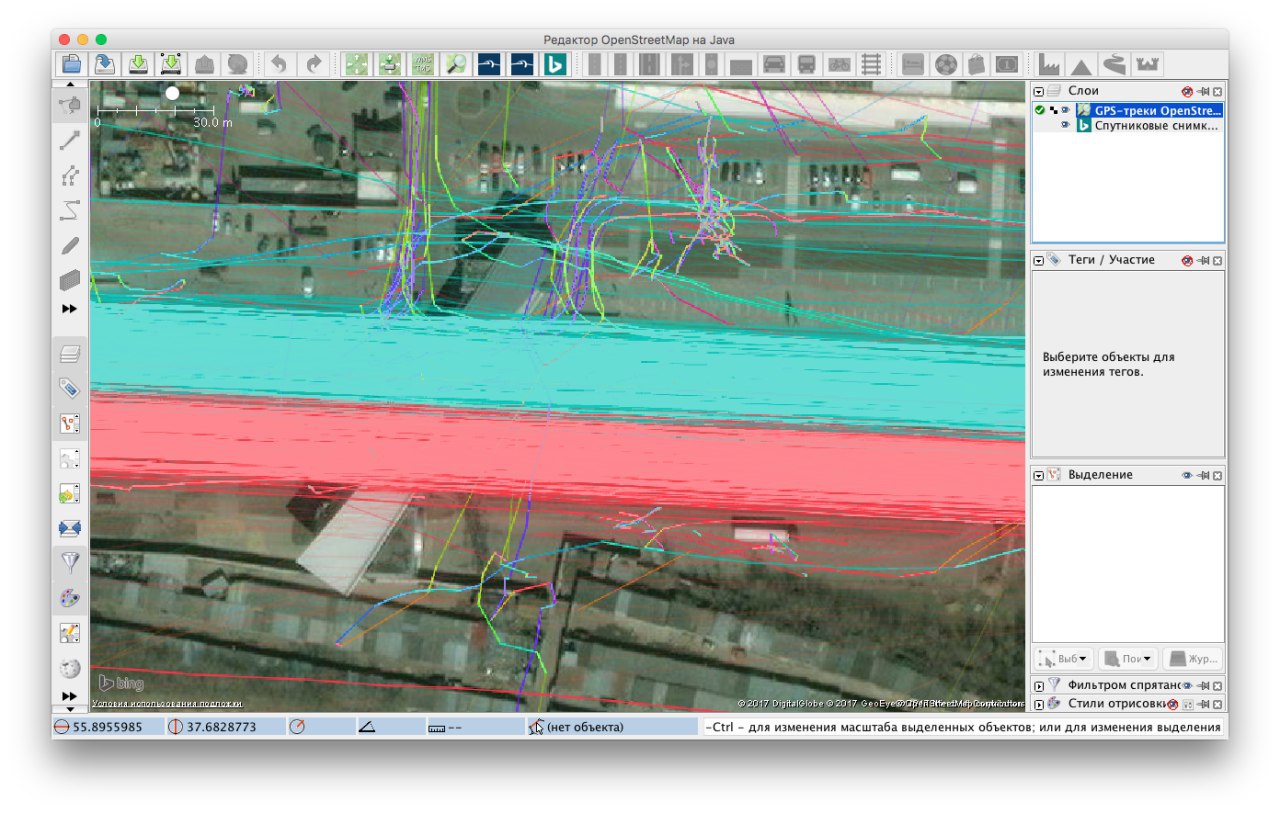Screen dimensions: 1280x813
Task: Click the castle crown preset icon
Action: coord(1148,64)
